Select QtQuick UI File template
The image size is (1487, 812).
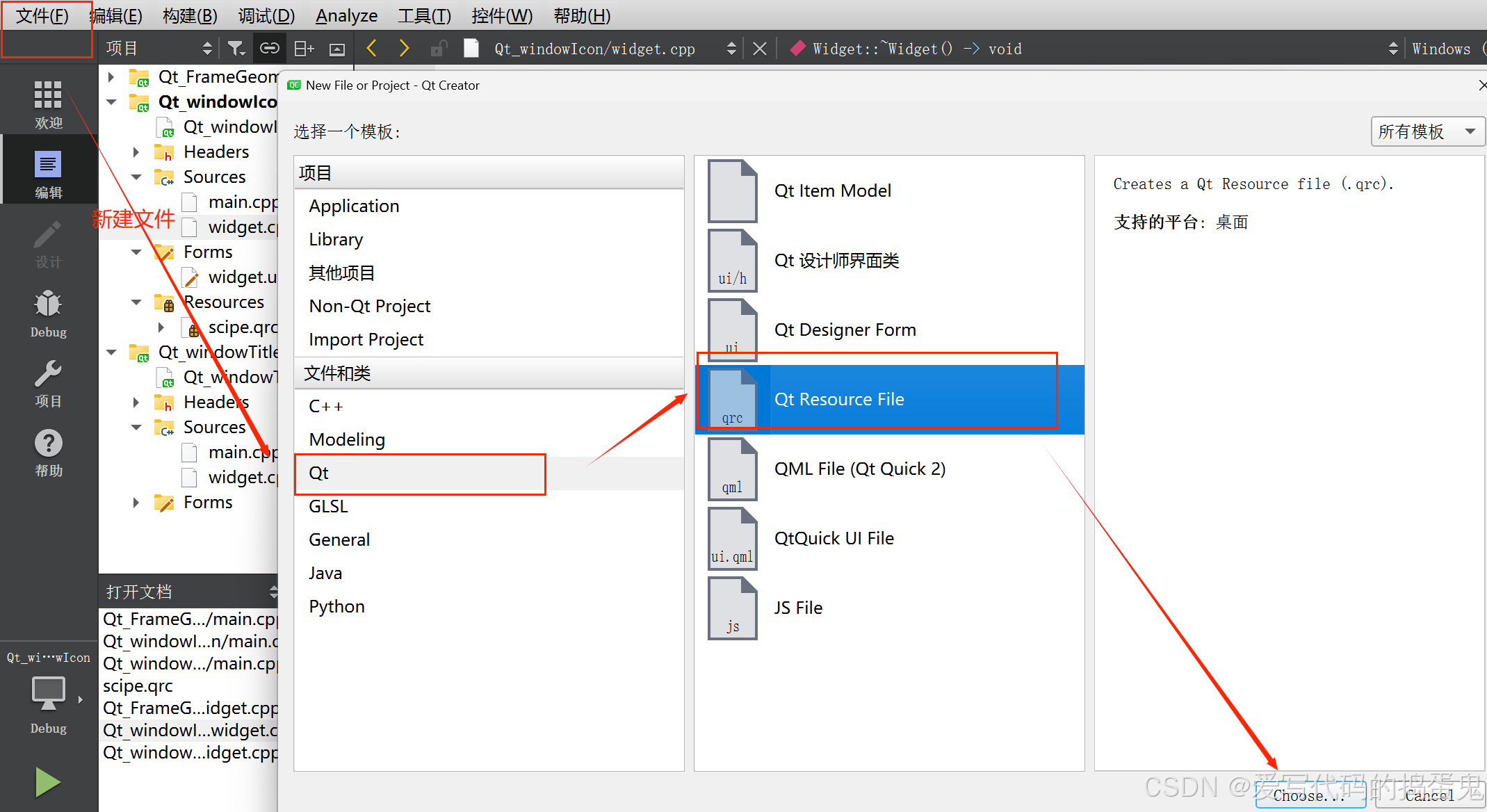[x=890, y=538]
